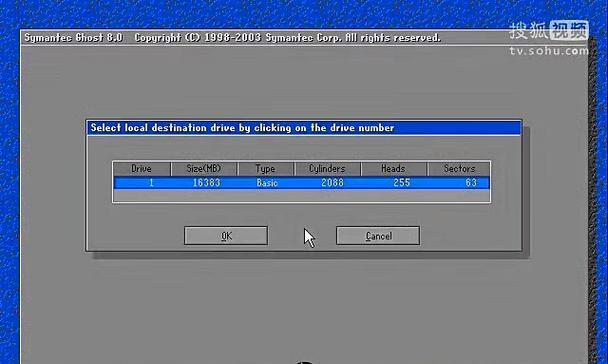Click the Symantec Ghost 8.0 title text
Viewport: 608px width, 364px height.
pyautogui.click(x=73, y=38)
